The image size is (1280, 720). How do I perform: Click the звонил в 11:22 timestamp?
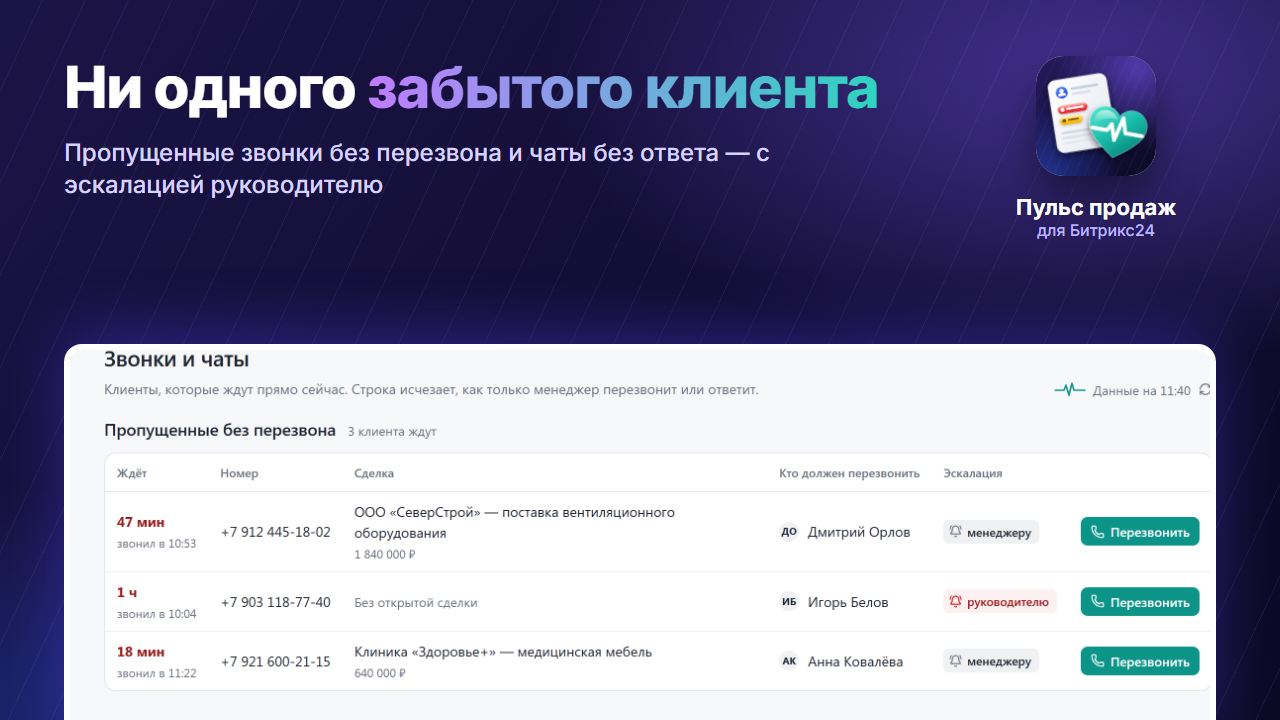(157, 673)
